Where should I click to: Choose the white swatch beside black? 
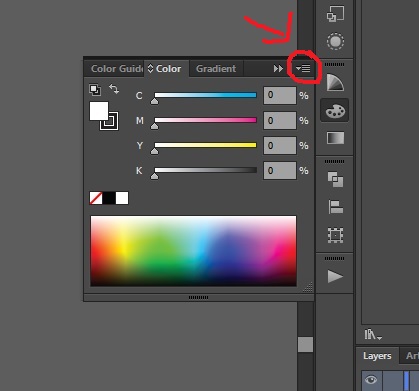pyautogui.click(x=122, y=198)
